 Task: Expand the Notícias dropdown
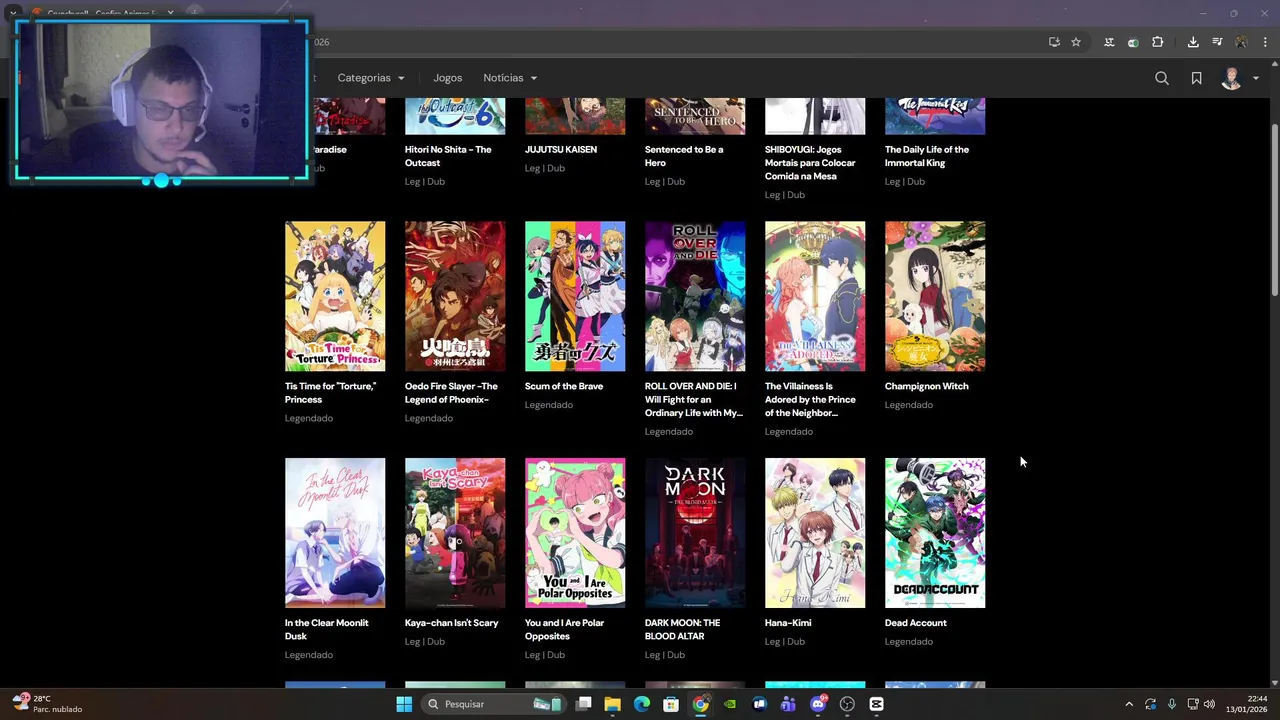(510, 78)
